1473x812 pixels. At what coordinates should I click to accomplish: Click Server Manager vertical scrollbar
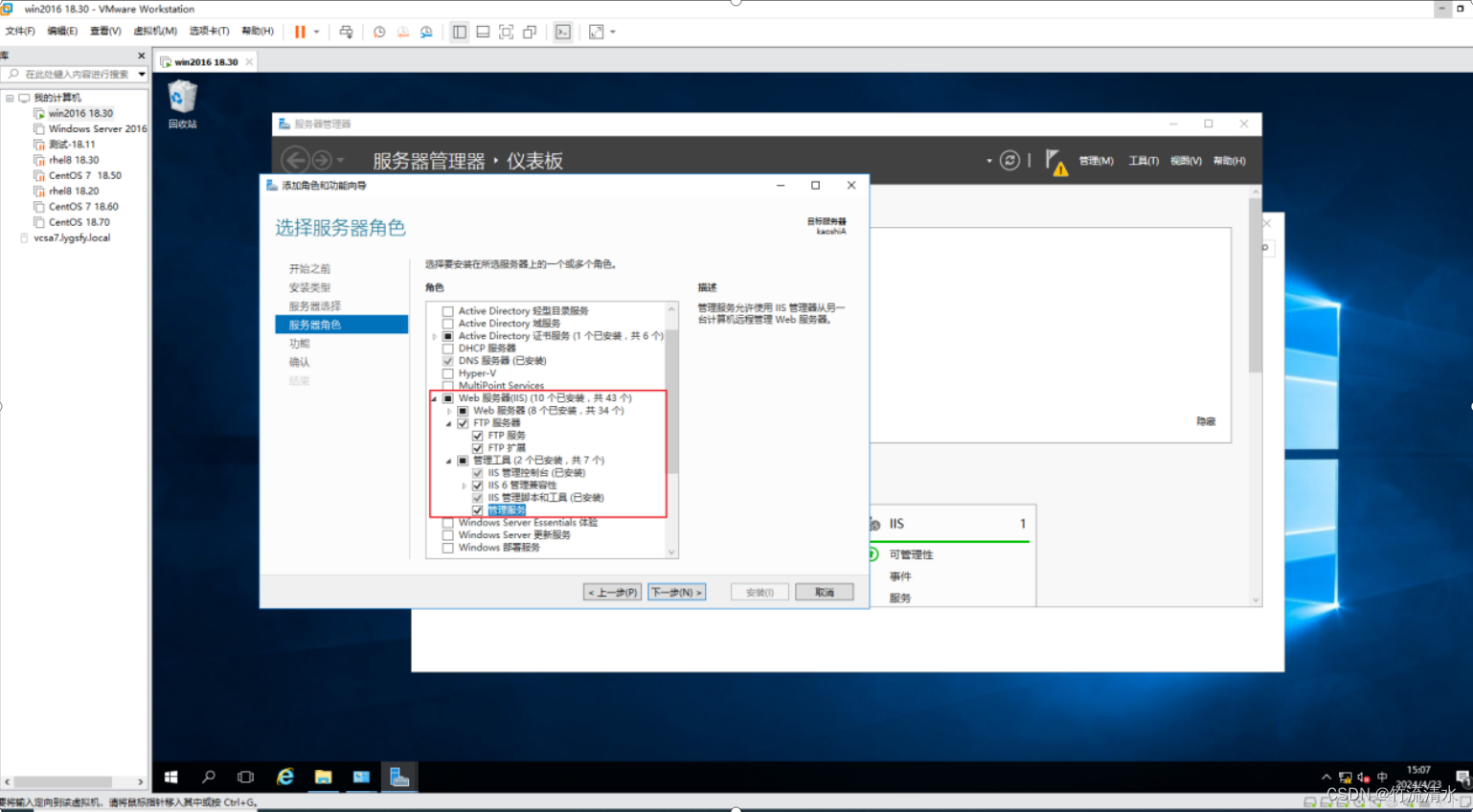tap(1255, 287)
